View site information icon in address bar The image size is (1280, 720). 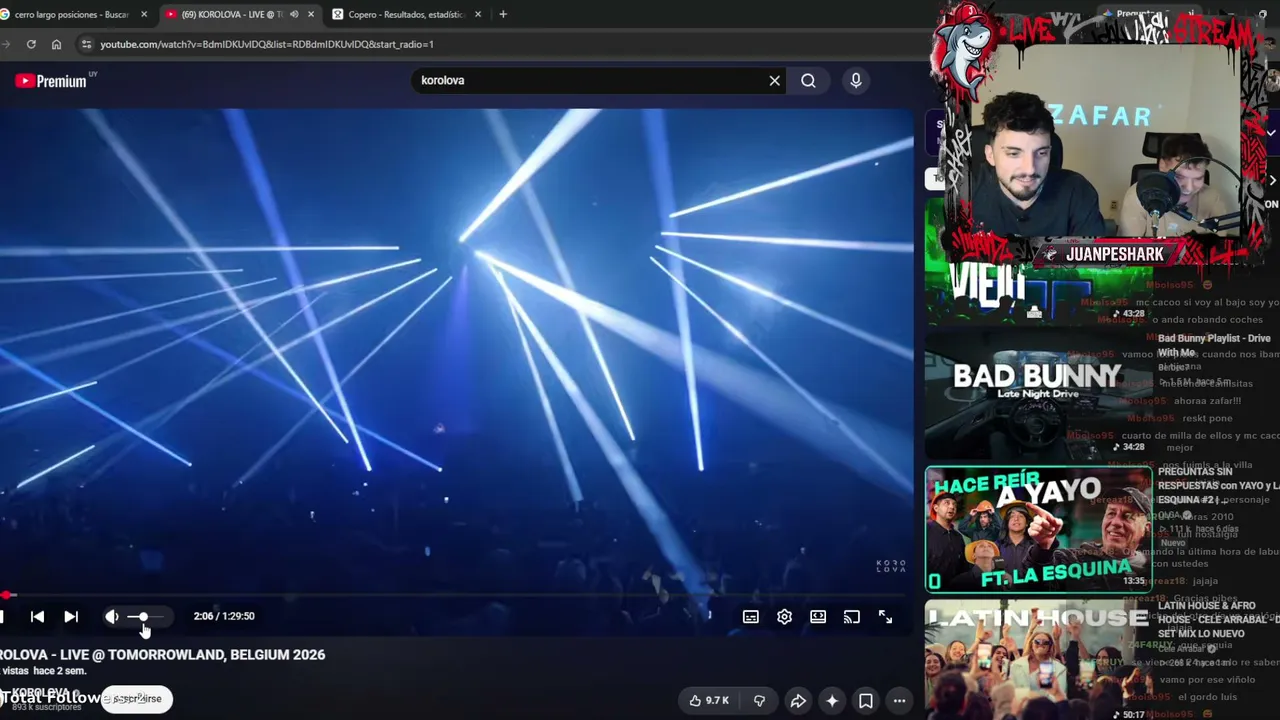click(86, 44)
